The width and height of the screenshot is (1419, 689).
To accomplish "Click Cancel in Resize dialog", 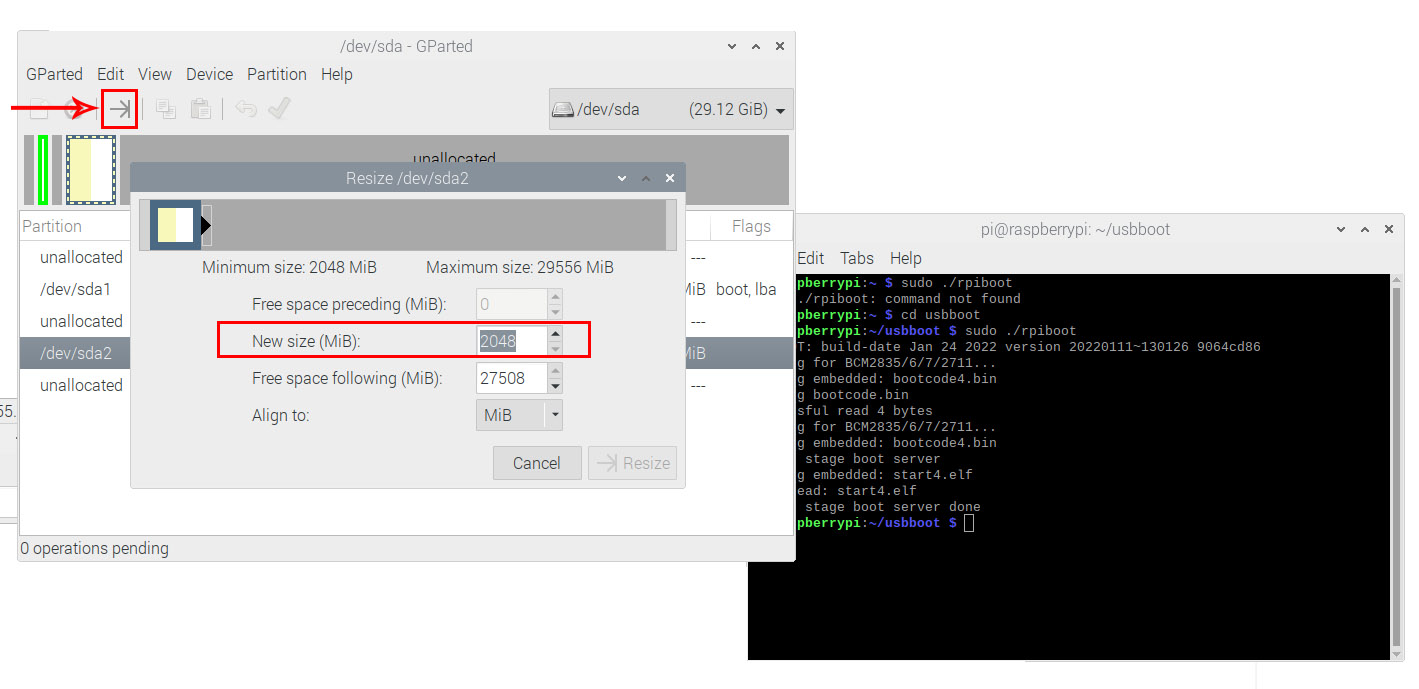I will click(537, 463).
